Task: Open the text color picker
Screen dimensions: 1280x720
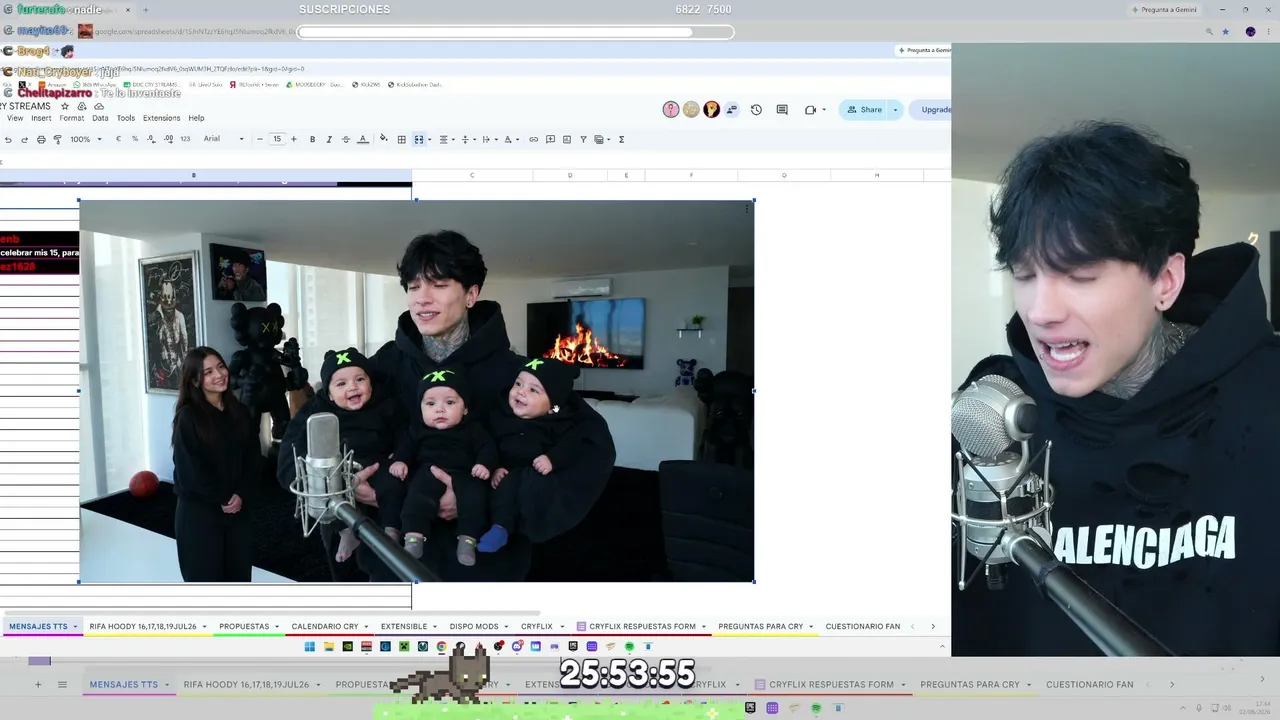Action: point(363,139)
